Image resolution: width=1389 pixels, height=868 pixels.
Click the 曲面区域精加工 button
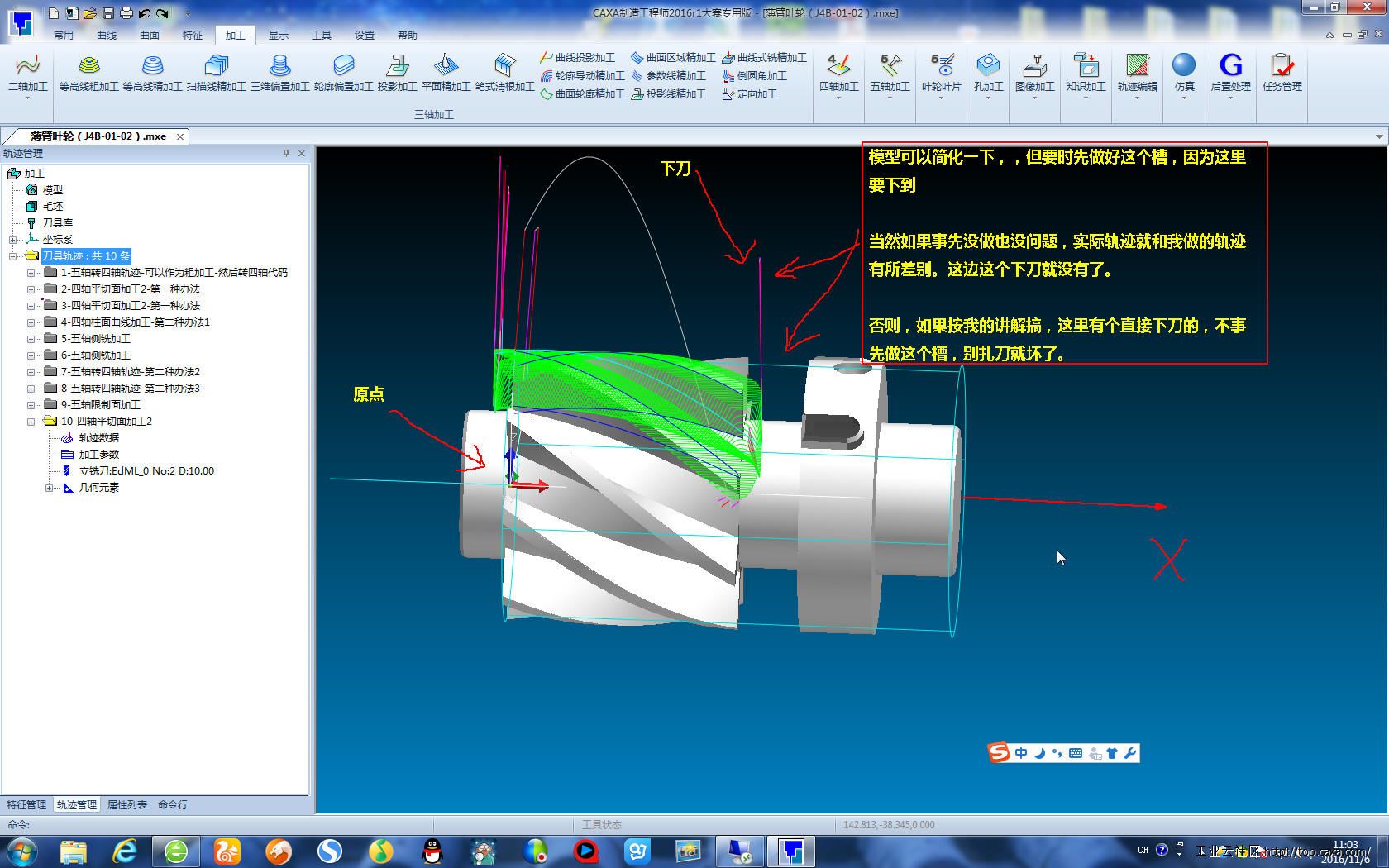tap(673, 58)
